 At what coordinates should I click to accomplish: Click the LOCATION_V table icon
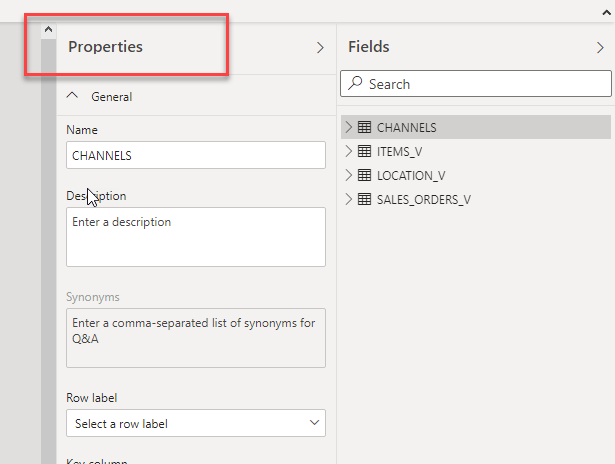[x=364, y=175]
